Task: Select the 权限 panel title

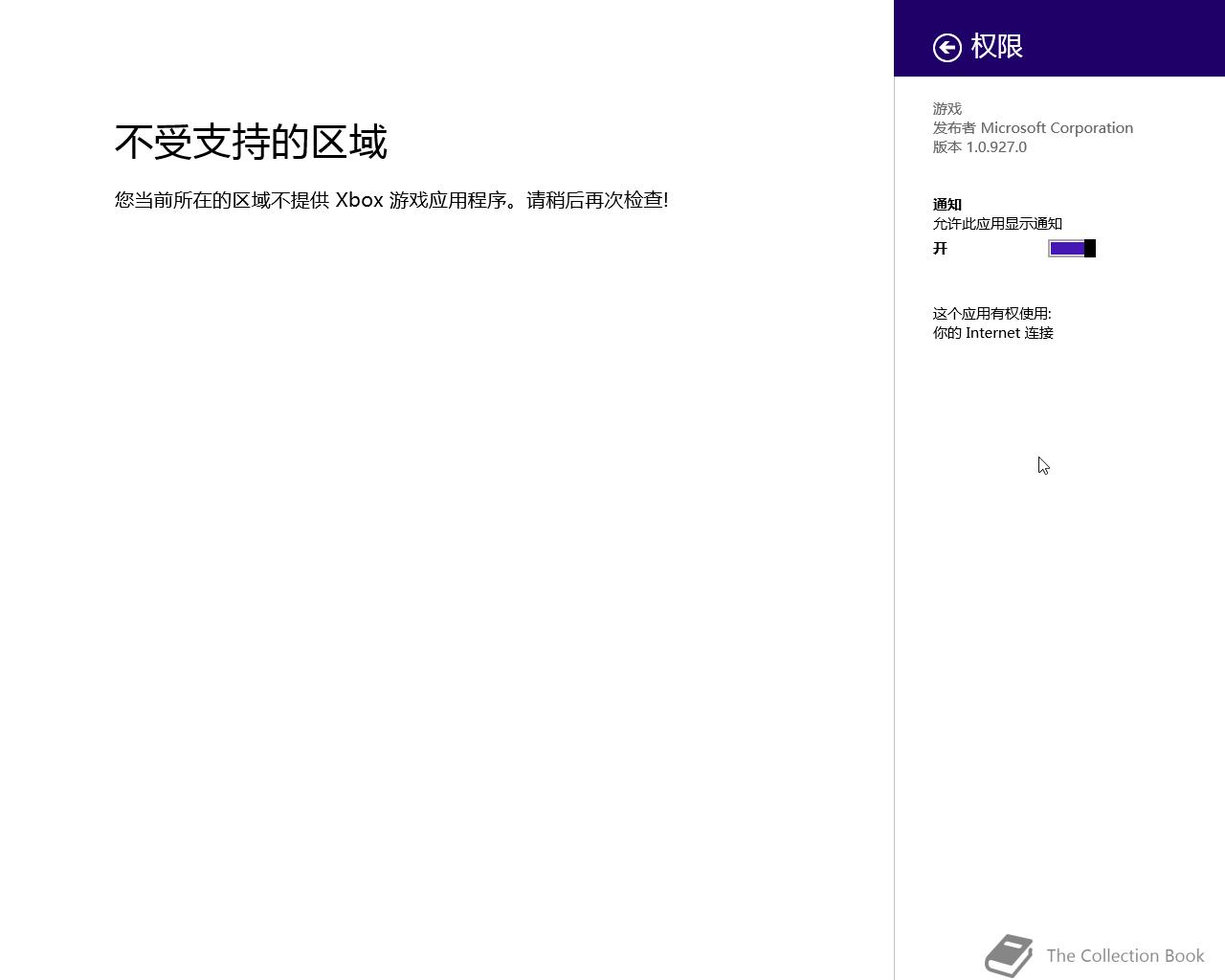Action: pyautogui.click(x=997, y=46)
